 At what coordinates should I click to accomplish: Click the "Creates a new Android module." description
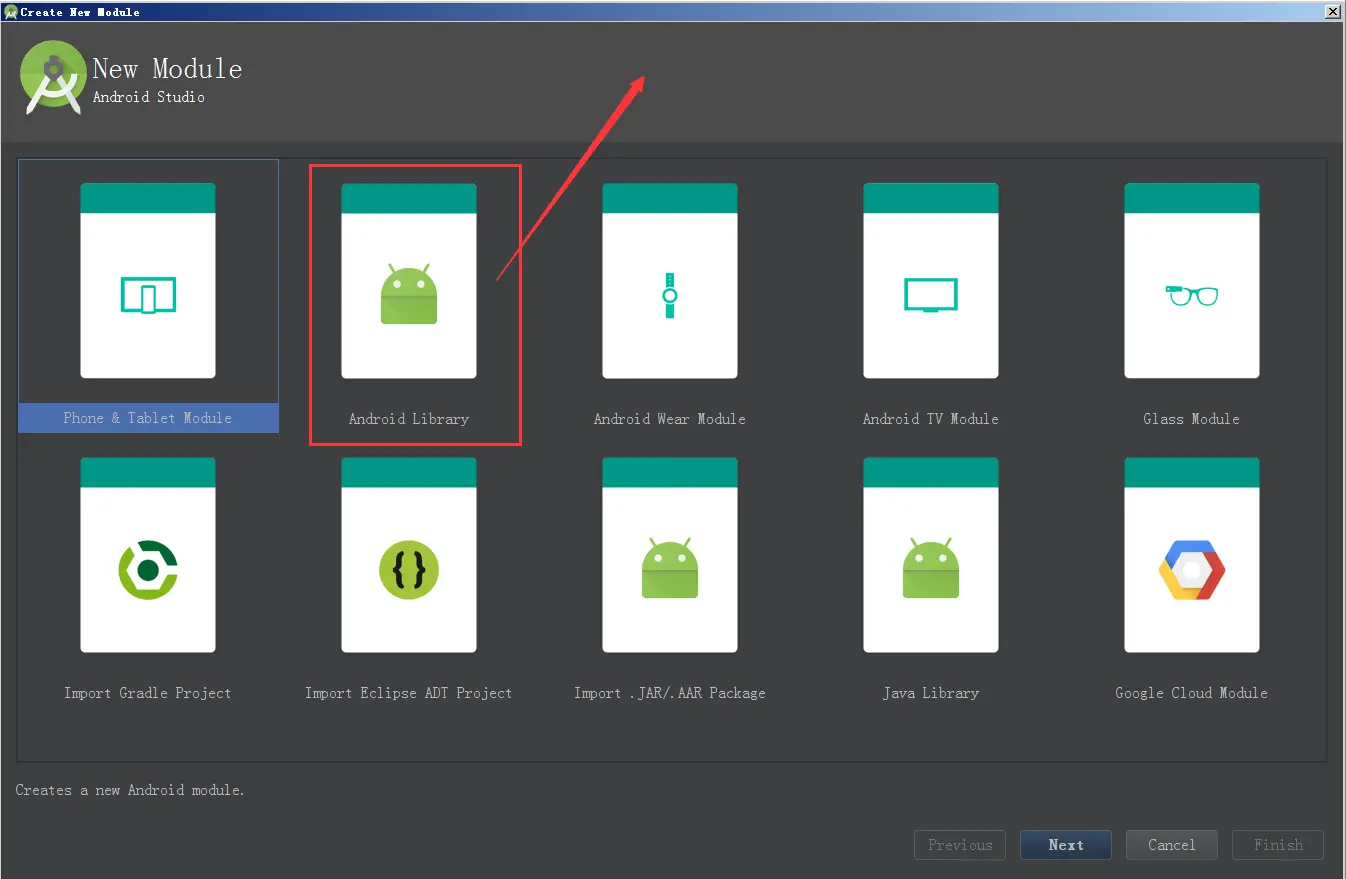(x=130, y=790)
